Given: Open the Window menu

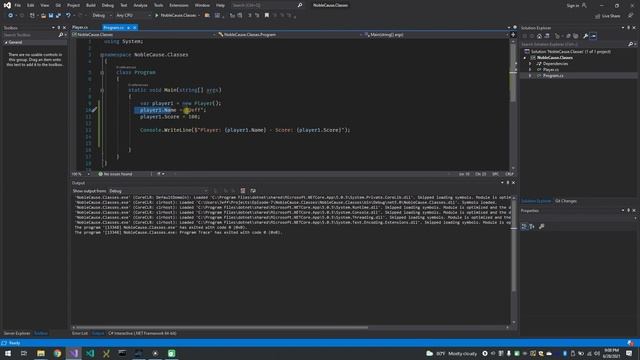Looking at the screenshot, I should tap(202, 5).
